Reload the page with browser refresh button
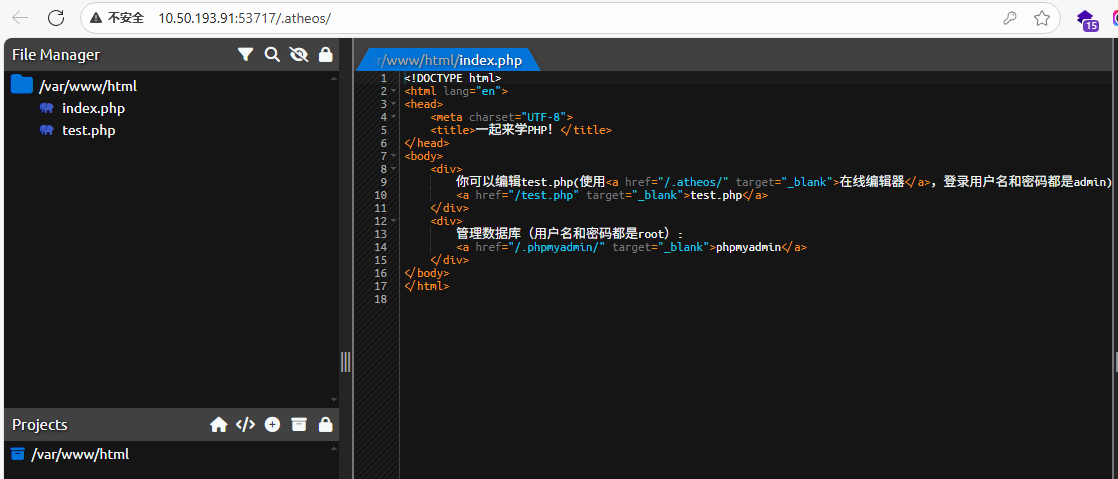This screenshot has width=1118, height=479. 56,18
